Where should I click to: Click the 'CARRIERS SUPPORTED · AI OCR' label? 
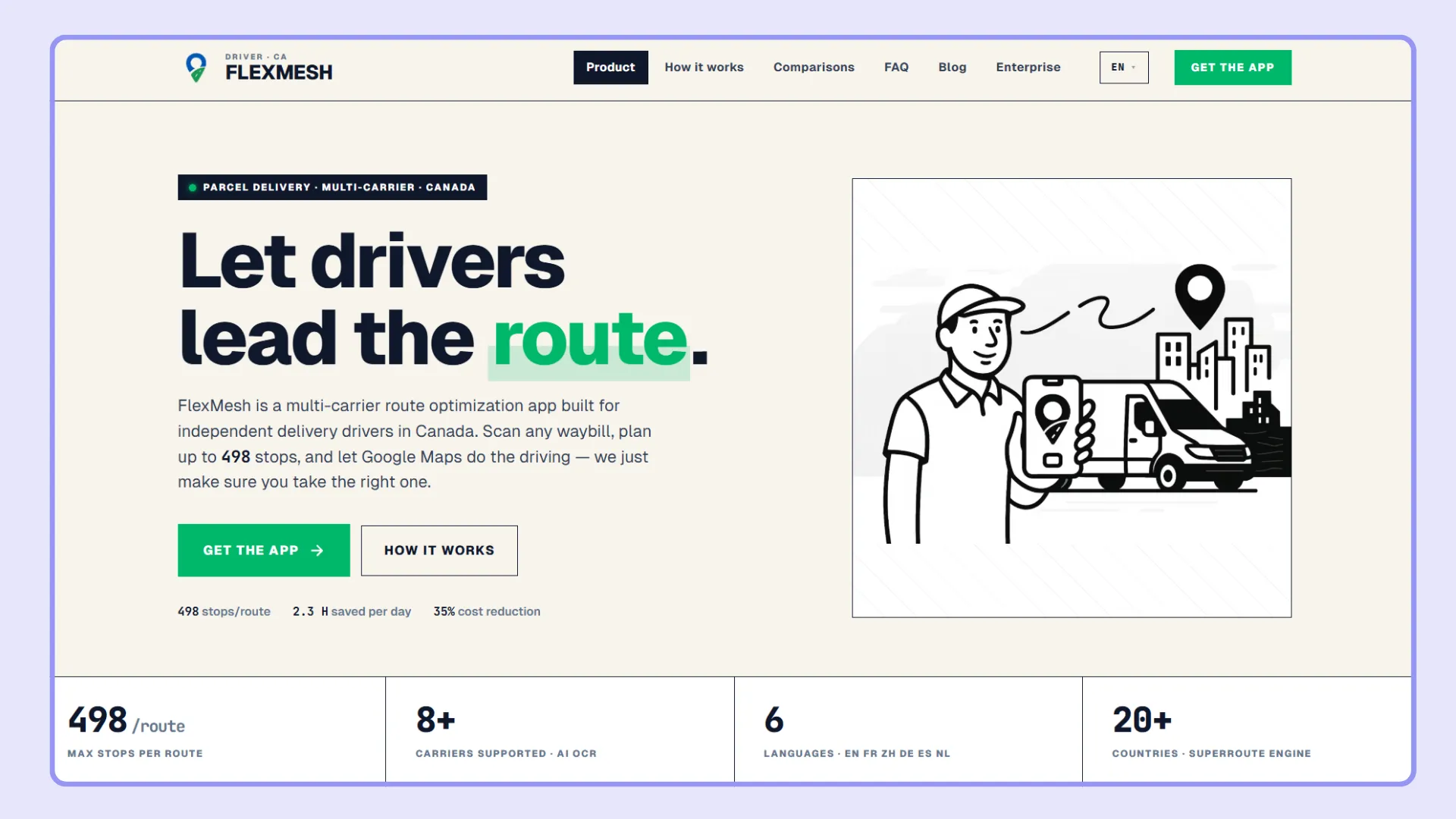(506, 754)
